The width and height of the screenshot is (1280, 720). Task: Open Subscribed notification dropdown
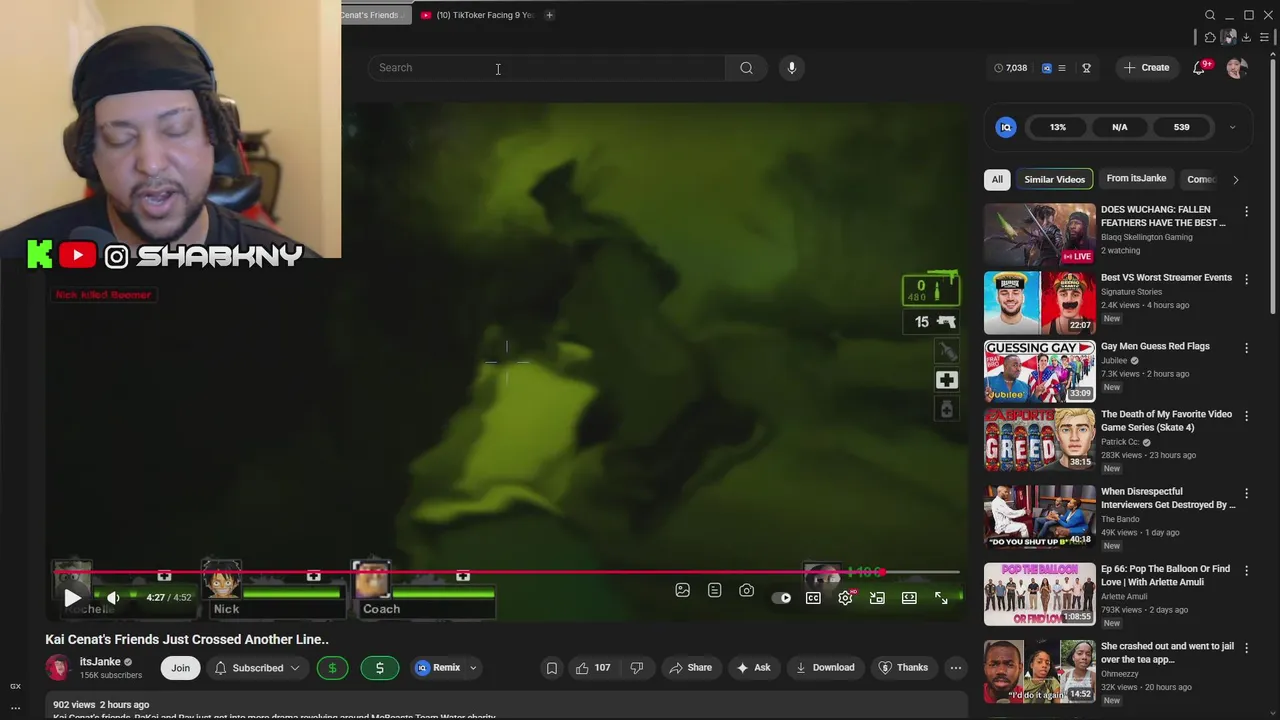[x=257, y=668]
